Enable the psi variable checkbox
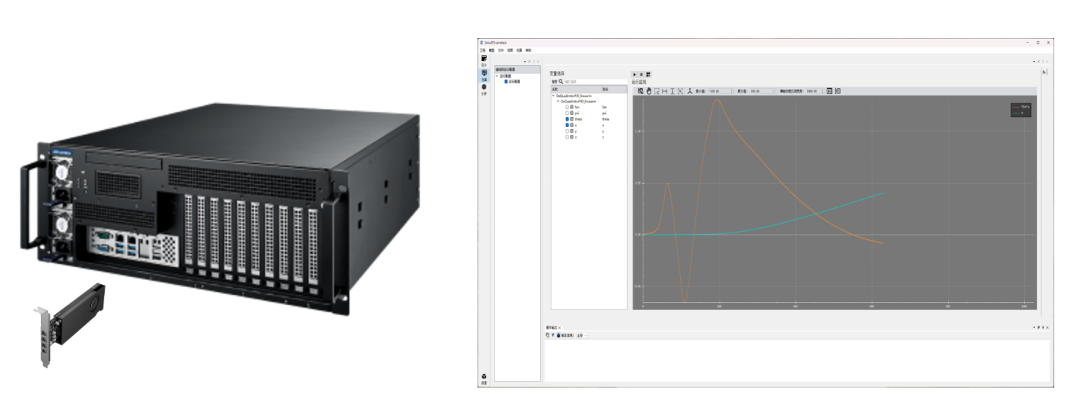 tap(567, 113)
